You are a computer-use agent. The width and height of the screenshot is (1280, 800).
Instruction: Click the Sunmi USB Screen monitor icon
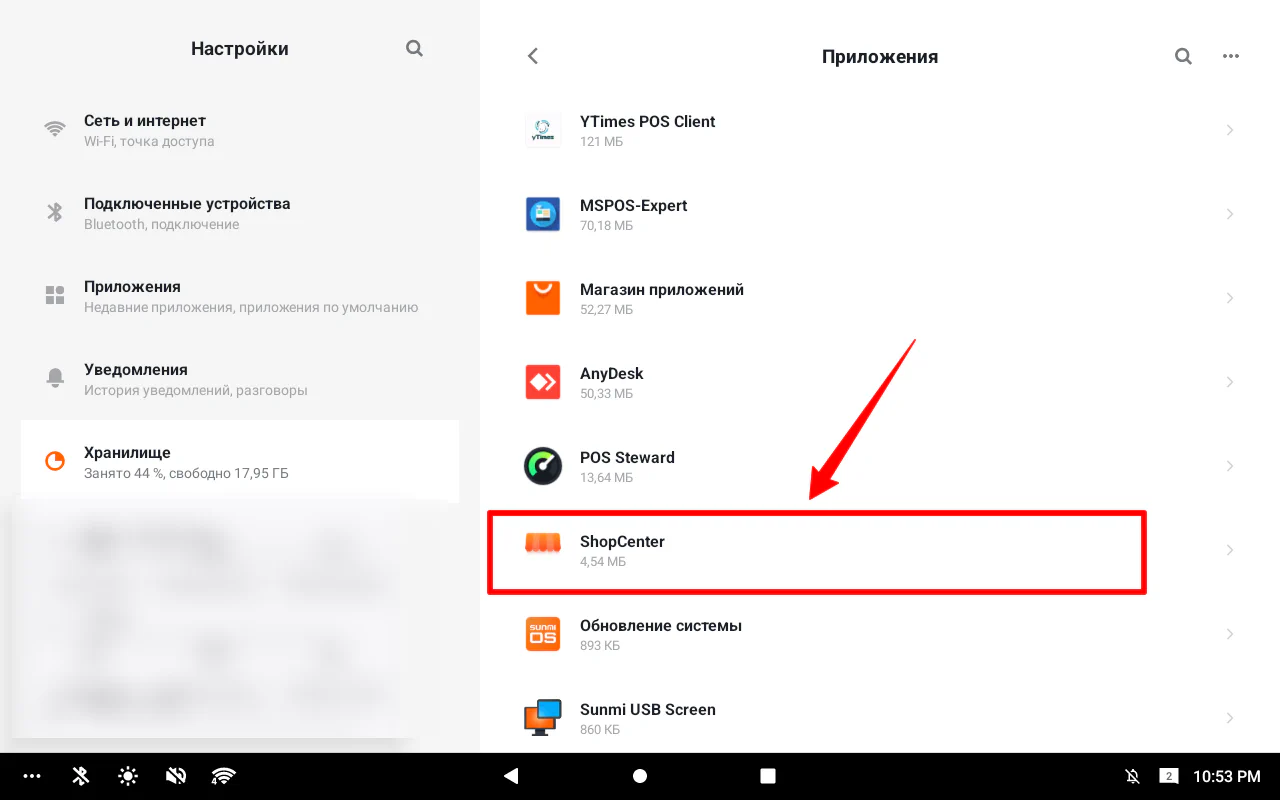[x=543, y=718]
